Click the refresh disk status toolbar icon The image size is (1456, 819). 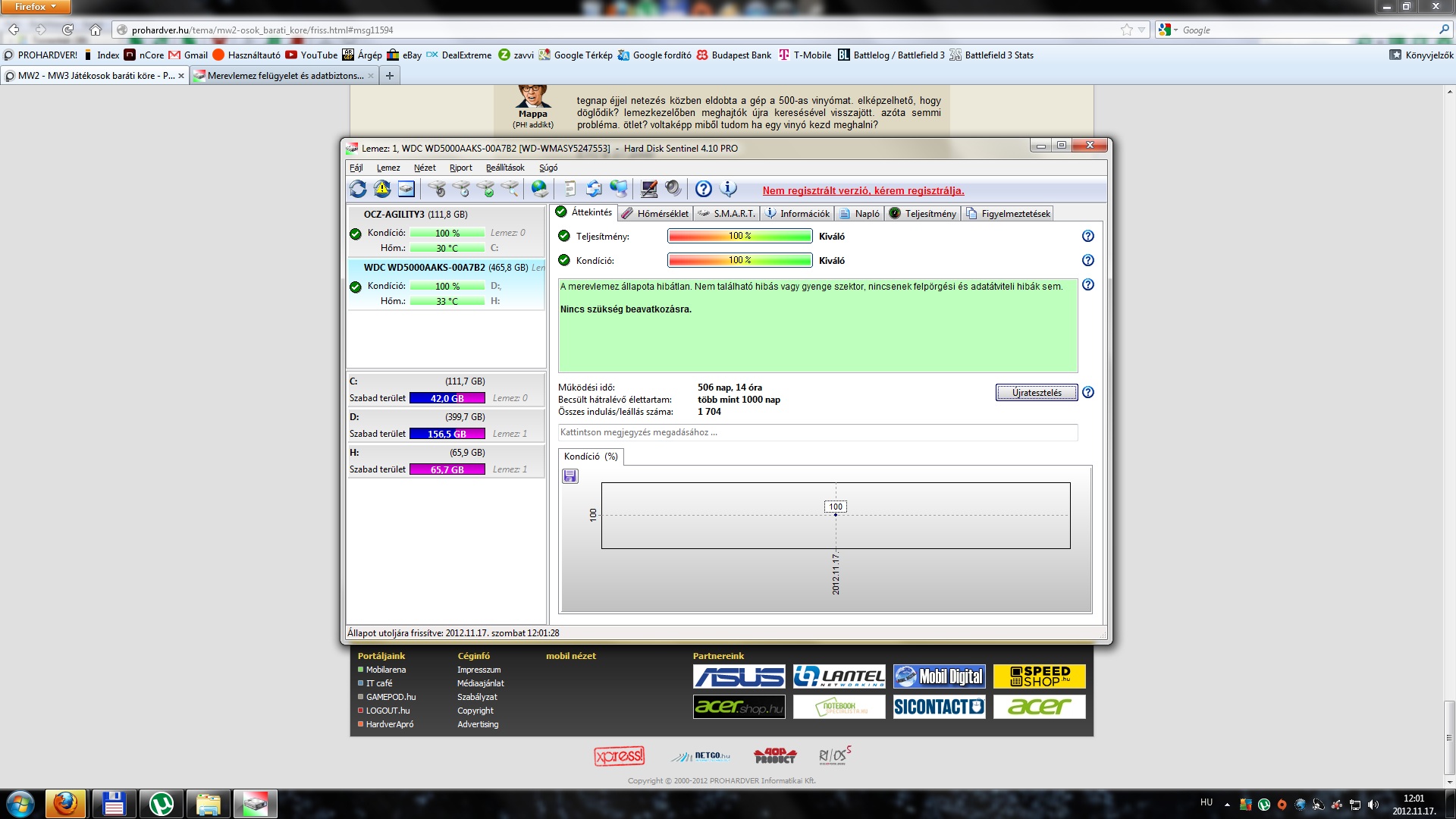tap(358, 189)
